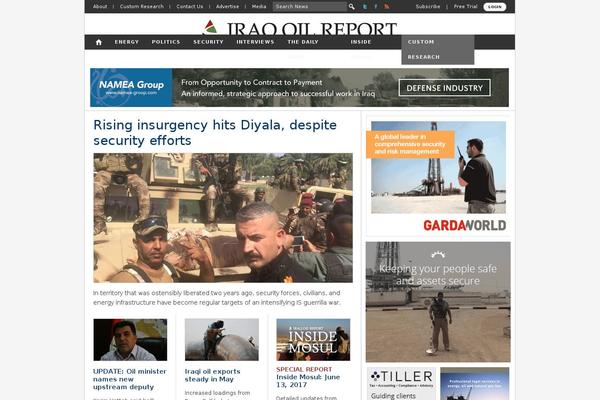Click the search magnifier icon
The image size is (600, 400).
click(352, 7)
